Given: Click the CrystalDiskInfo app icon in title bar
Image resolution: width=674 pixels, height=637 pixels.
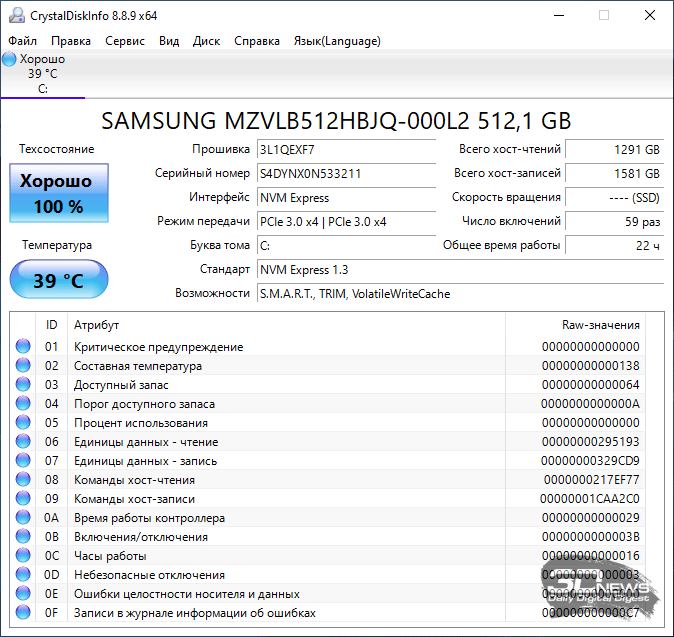Looking at the screenshot, I should (17, 15).
